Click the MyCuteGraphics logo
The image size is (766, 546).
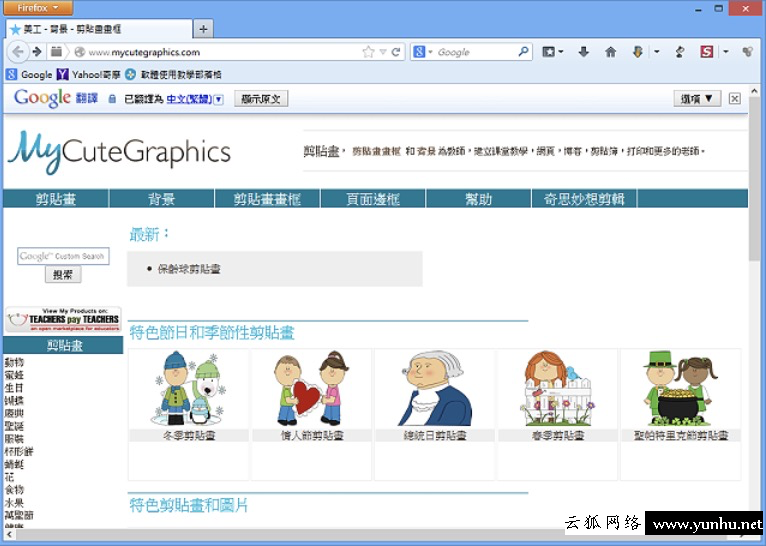[x=119, y=152]
